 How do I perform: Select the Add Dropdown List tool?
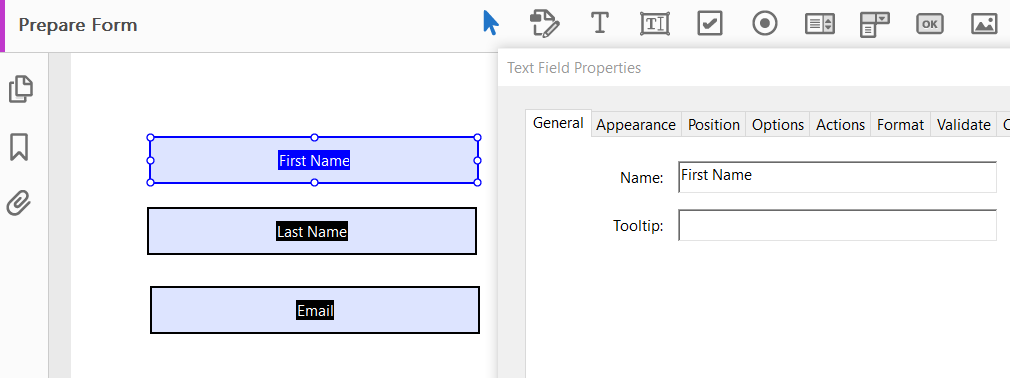tap(874, 24)
